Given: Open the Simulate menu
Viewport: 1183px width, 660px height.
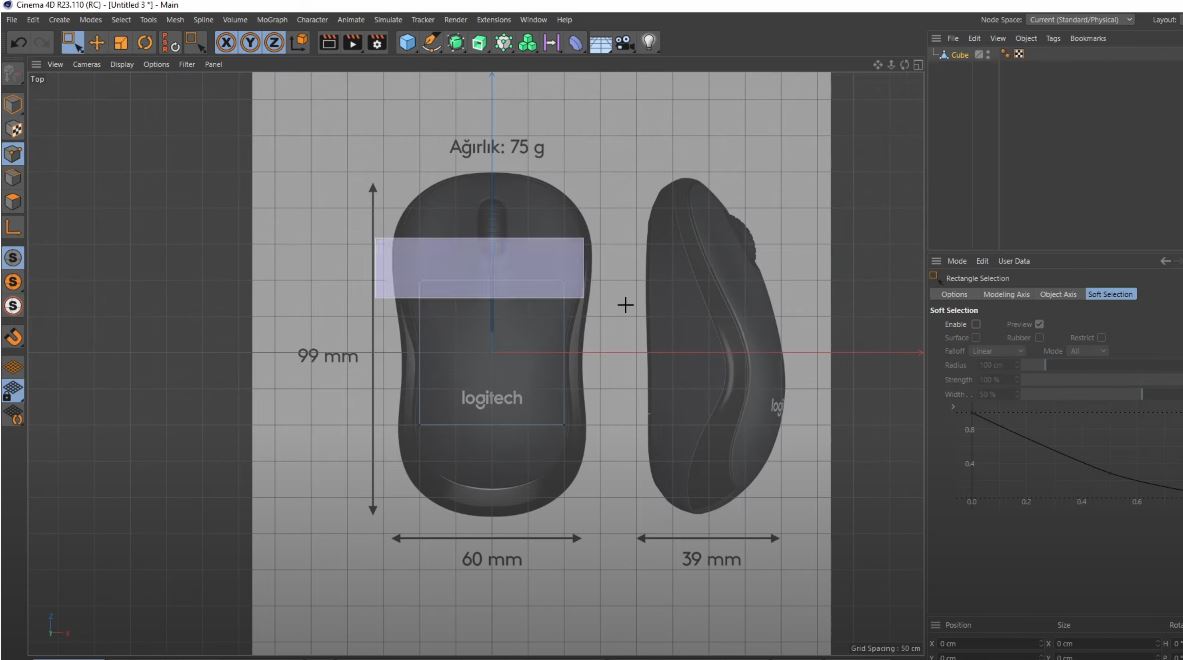Looking at the screenshot, I should coord(388,20).
